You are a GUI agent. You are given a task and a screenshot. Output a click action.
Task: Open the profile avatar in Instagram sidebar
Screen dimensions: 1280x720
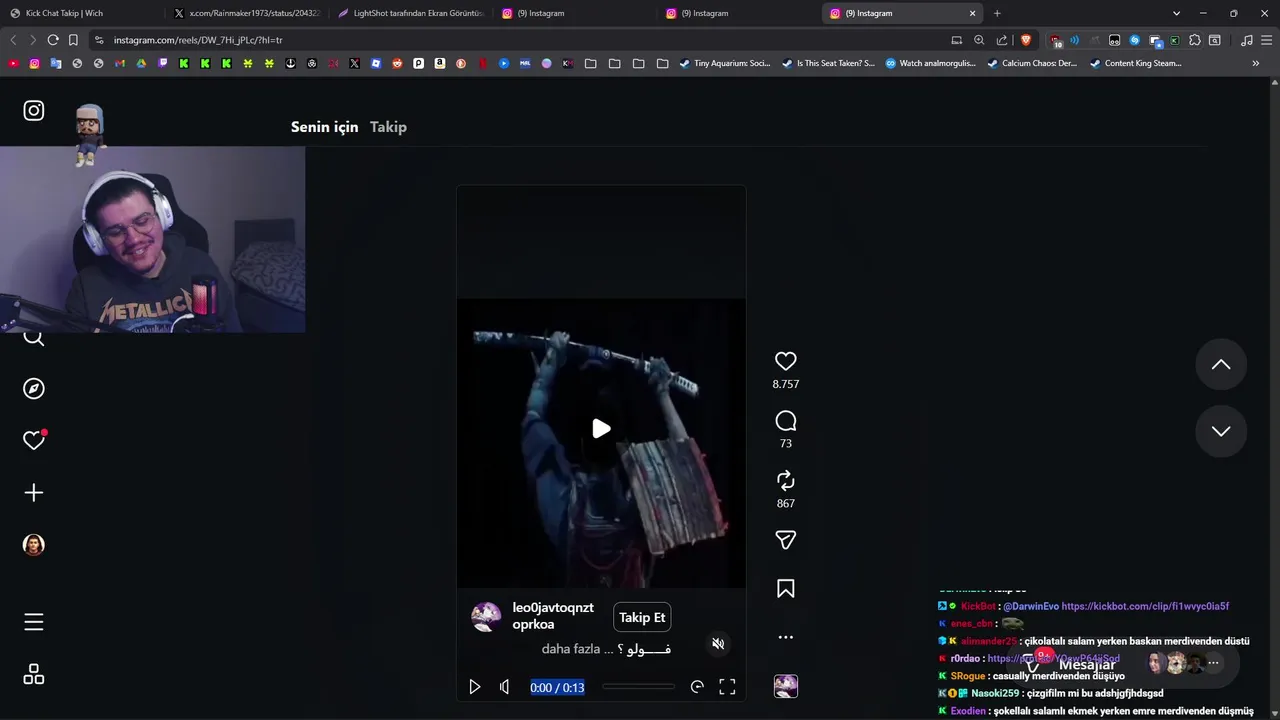click(34, 544)
